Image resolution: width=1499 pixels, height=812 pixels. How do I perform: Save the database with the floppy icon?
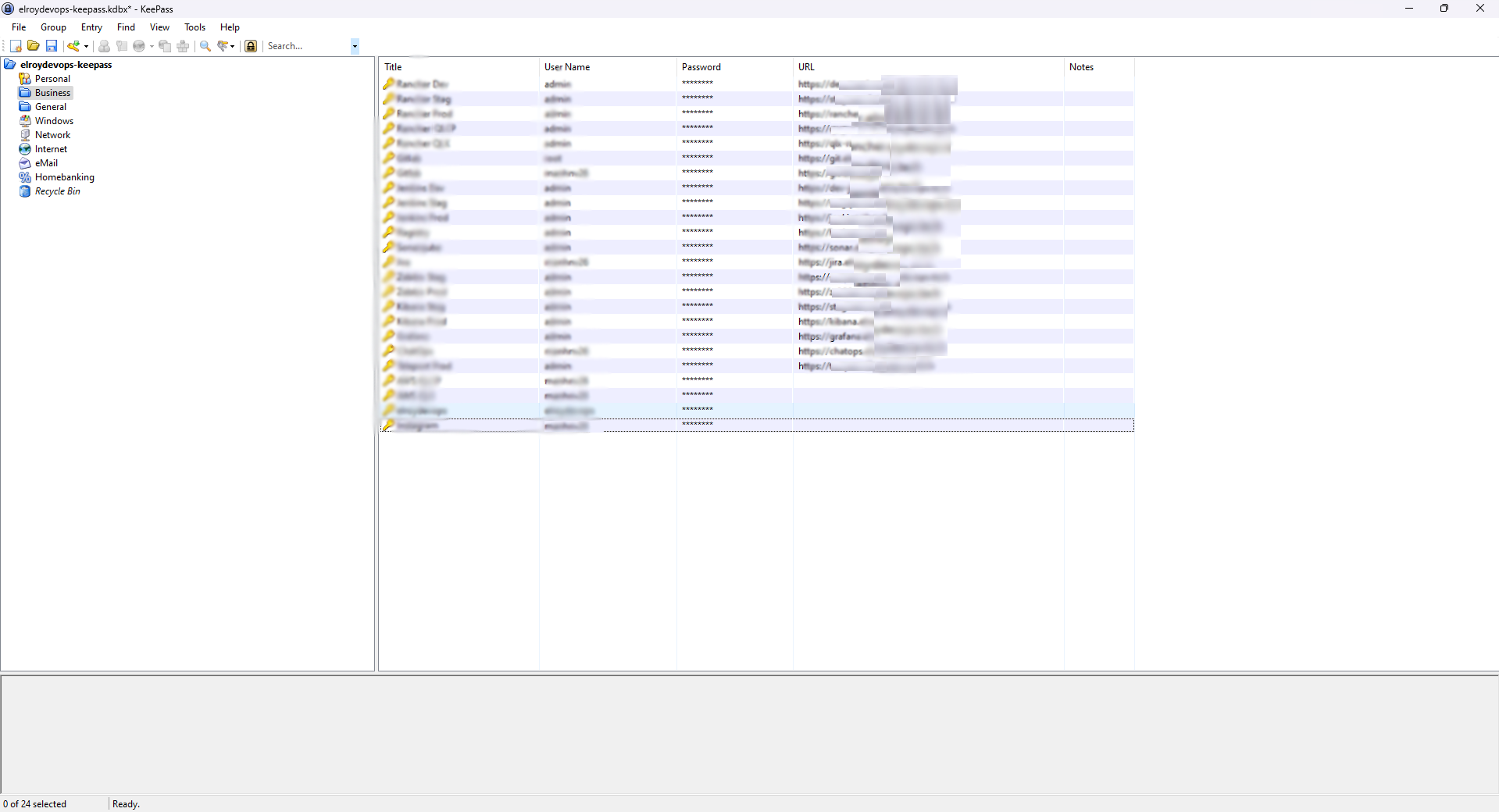[52, 46]
